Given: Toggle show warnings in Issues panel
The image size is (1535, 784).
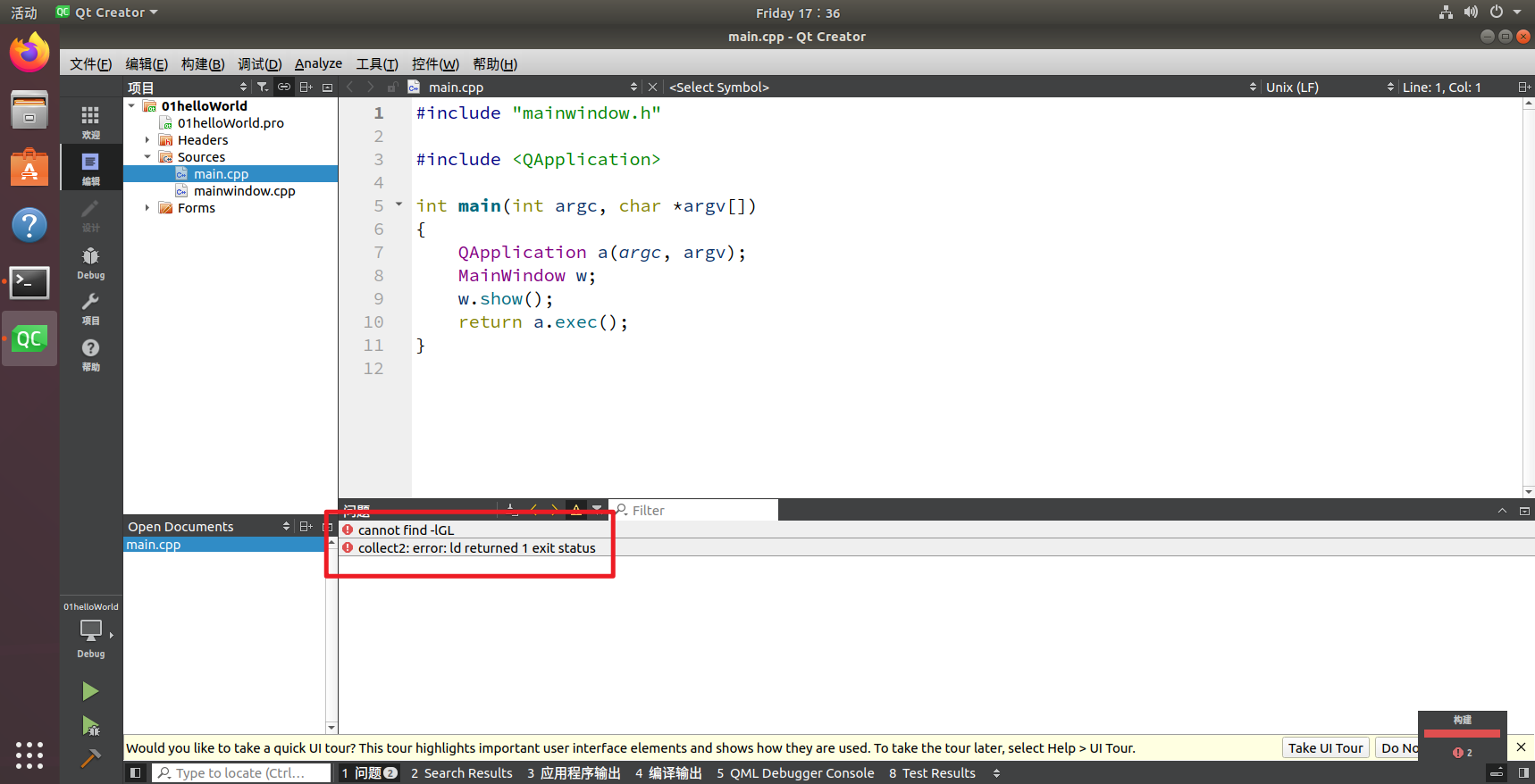Looking at the screenshot, I should click(576, 510).
